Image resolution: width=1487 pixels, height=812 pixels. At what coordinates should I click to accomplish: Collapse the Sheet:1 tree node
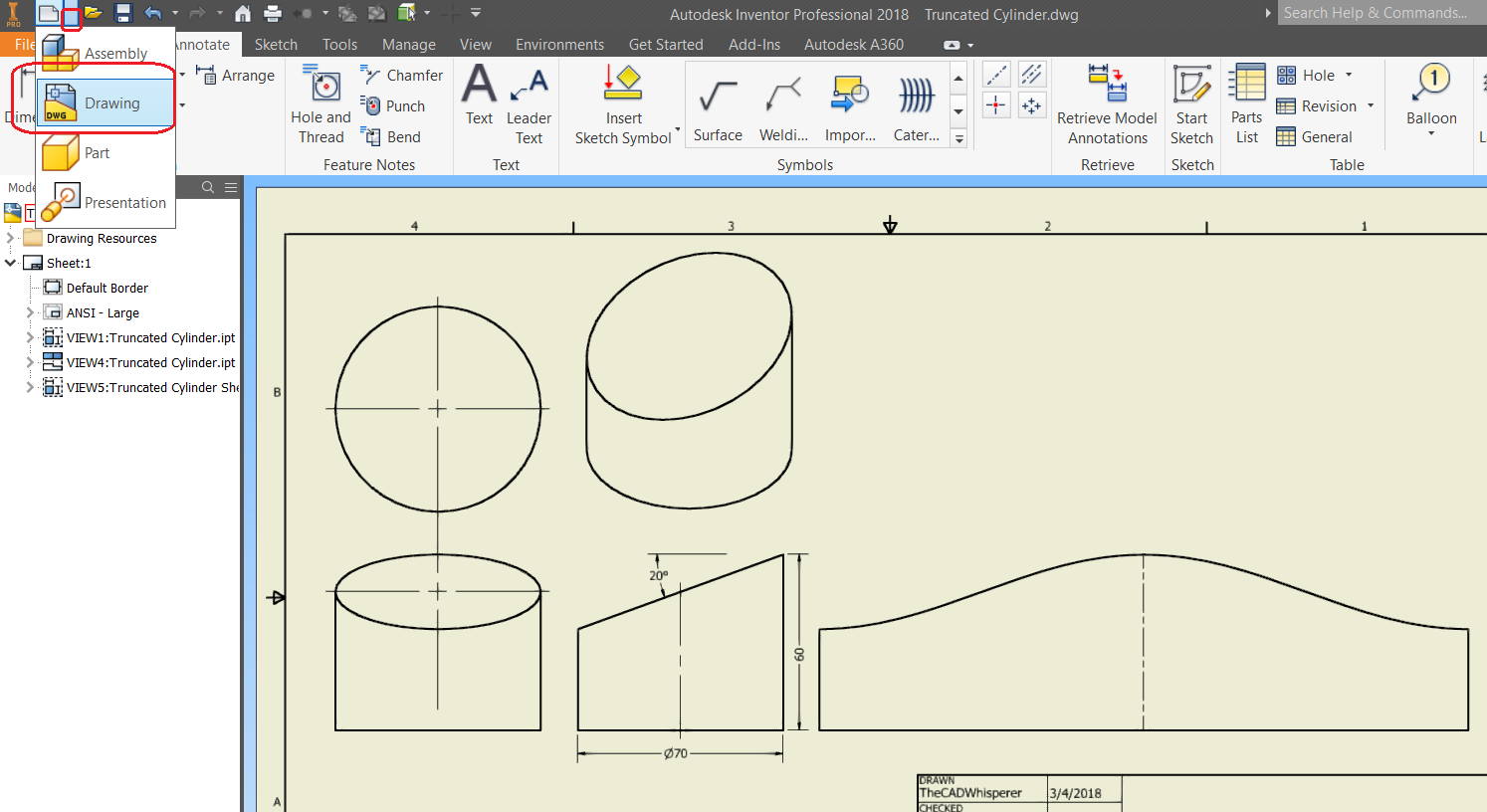pos(10,262)
